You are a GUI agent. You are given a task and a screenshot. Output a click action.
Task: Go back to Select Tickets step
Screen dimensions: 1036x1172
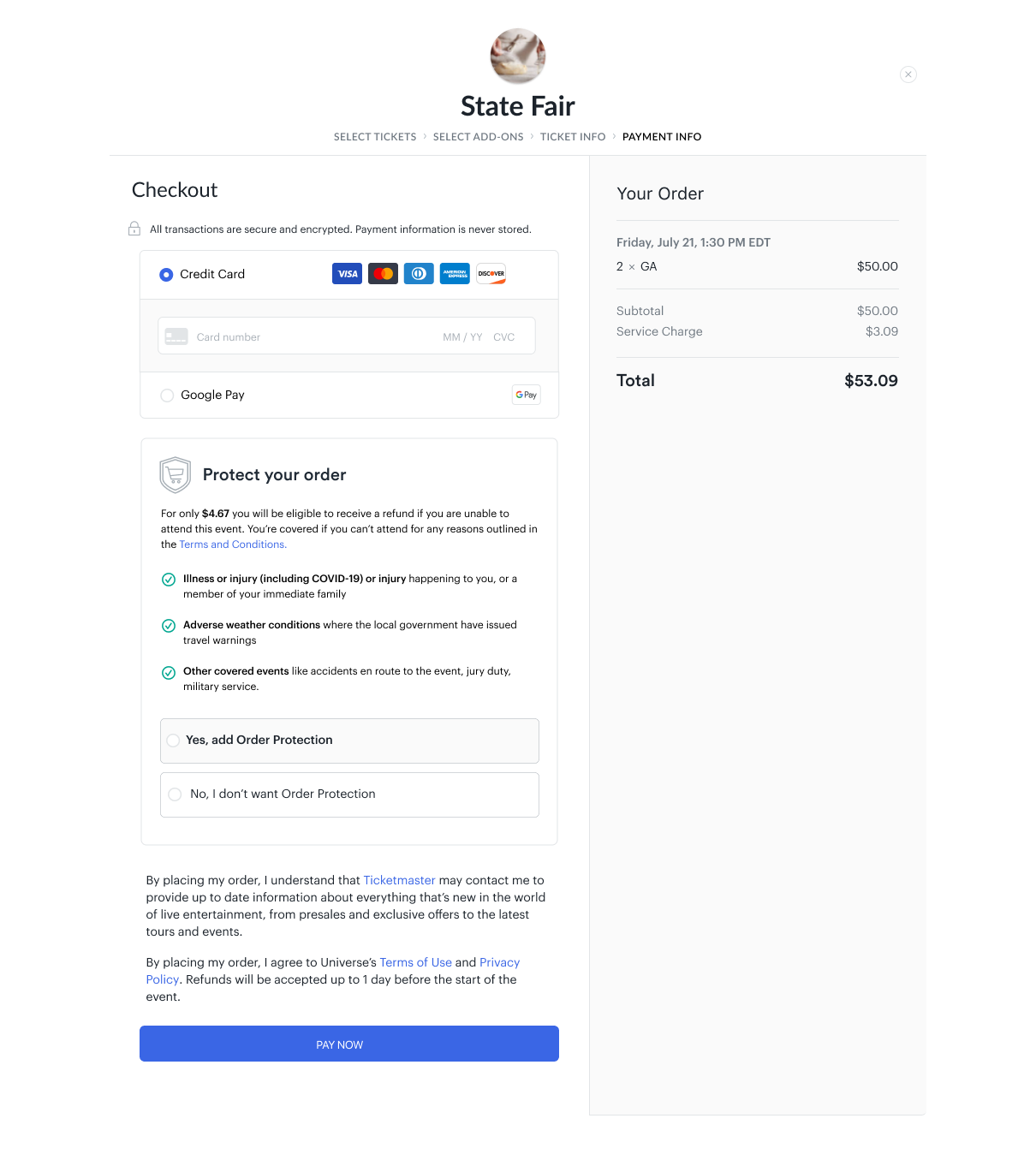coord(375,137)
